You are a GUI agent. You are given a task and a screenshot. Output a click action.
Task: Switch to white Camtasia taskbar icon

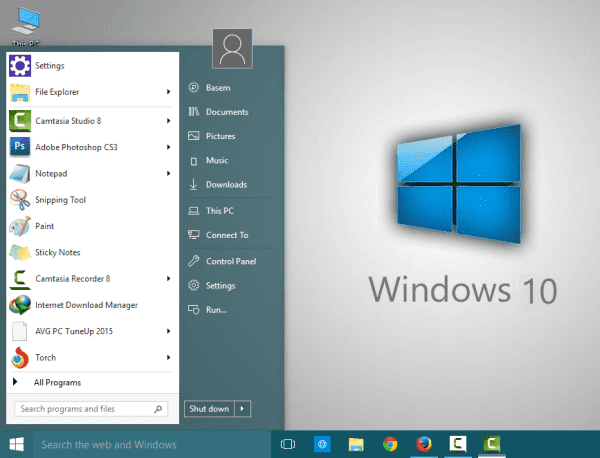pos(458,444)
